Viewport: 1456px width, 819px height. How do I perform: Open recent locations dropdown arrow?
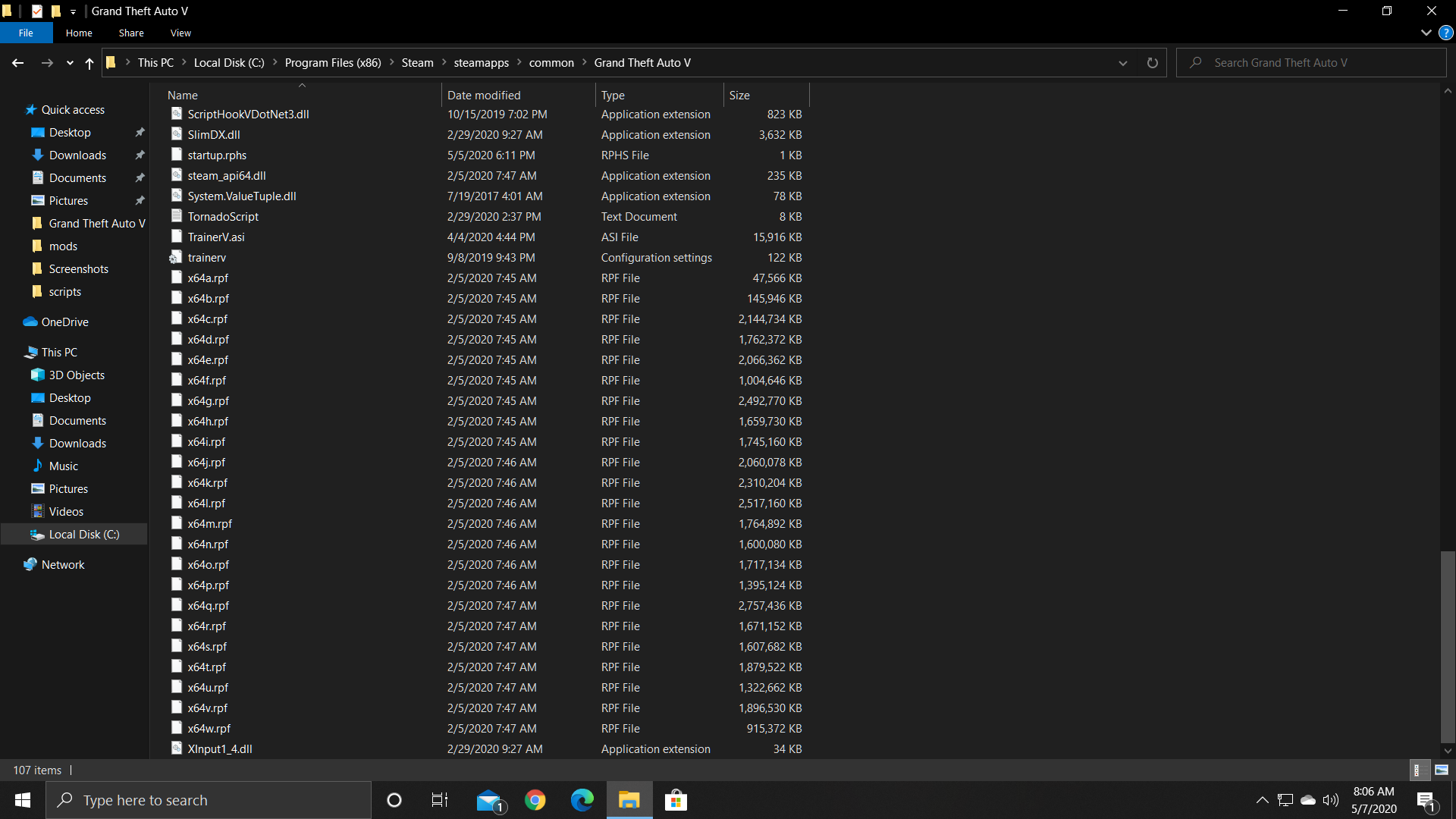(70, 63)
